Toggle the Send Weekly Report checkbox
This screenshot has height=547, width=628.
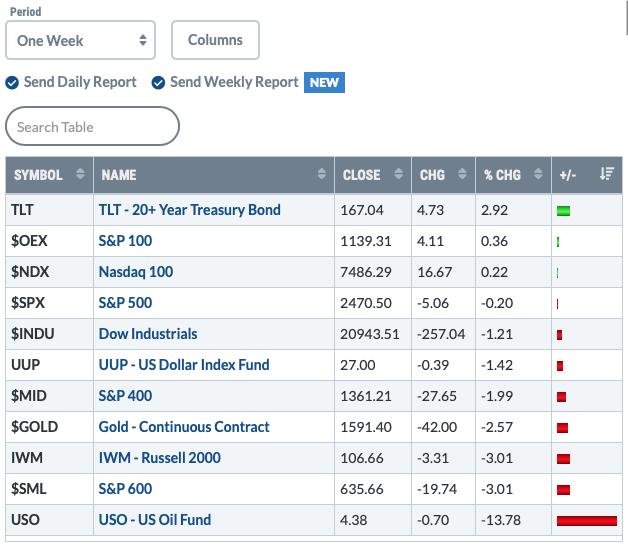[158, 83]
